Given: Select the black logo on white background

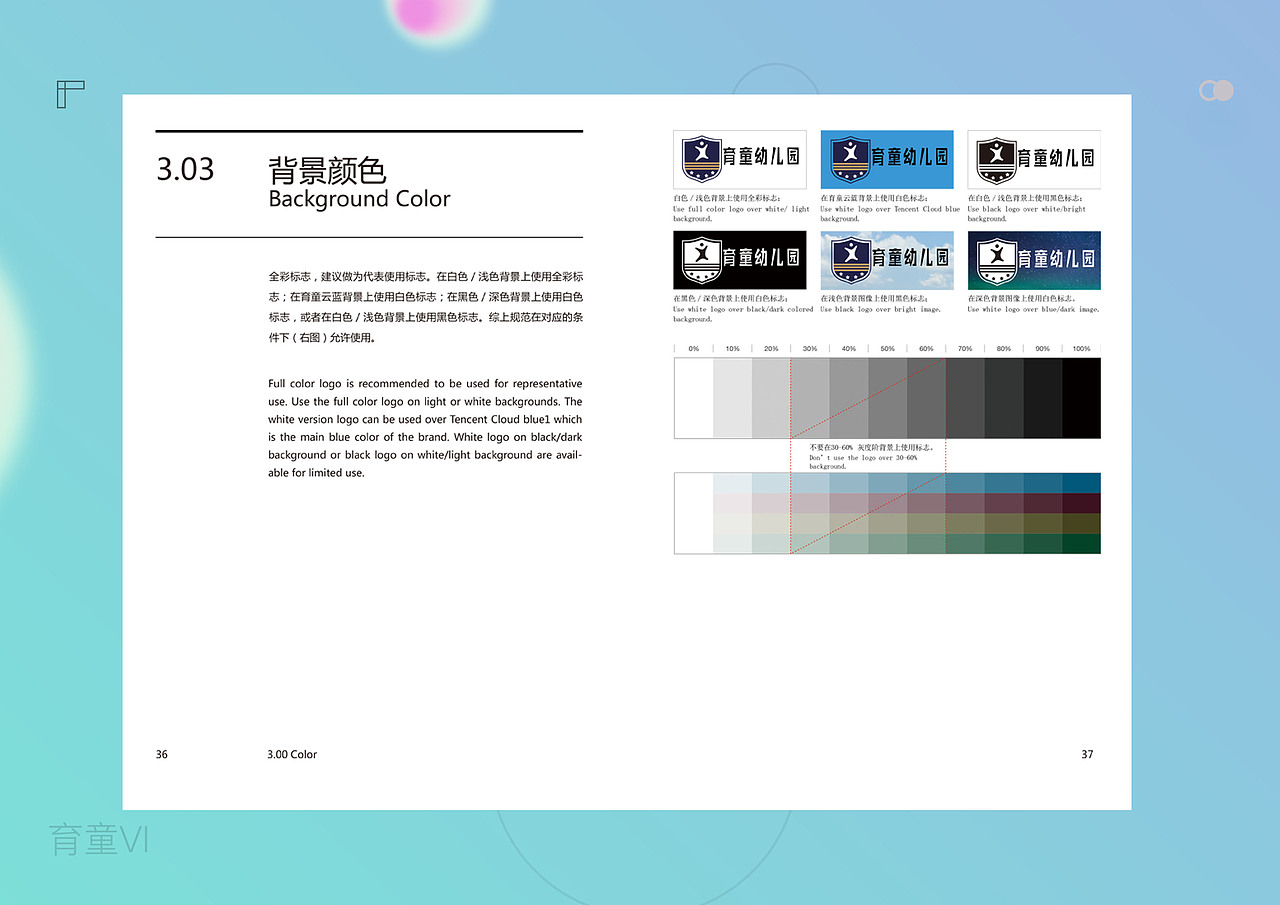Looking at the screenshot, I should point(1034,159).
